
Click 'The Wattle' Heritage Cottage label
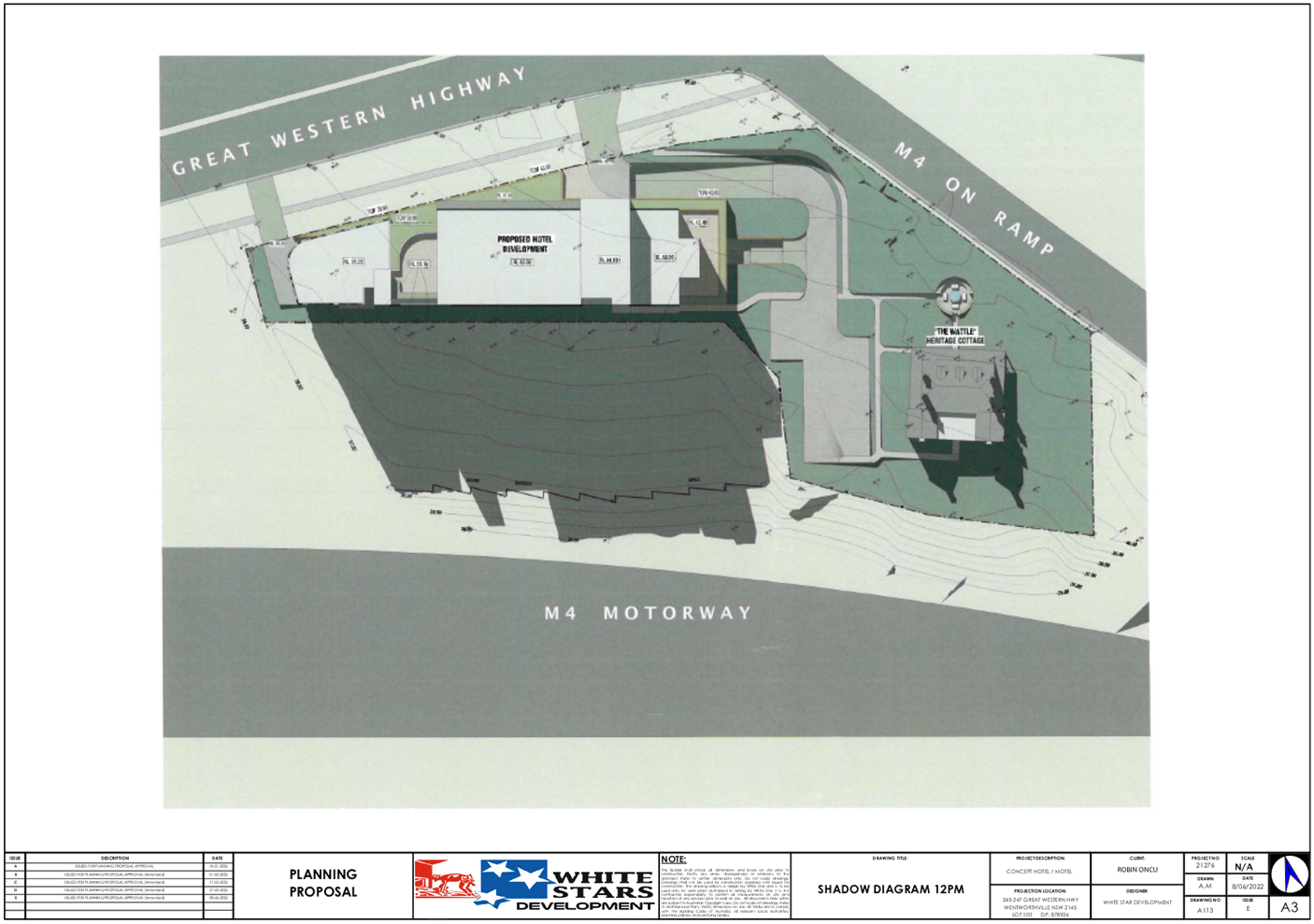coord(955,336)
